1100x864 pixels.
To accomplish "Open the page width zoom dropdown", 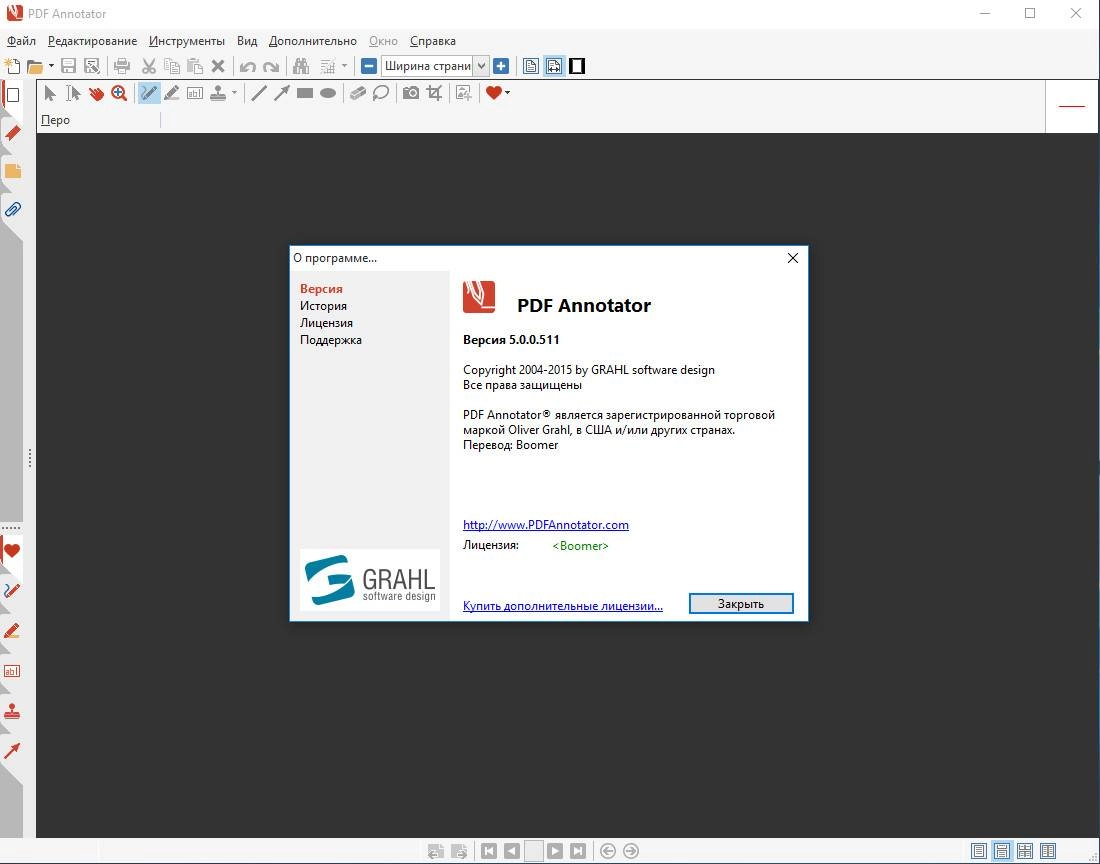I will [481, 66].
